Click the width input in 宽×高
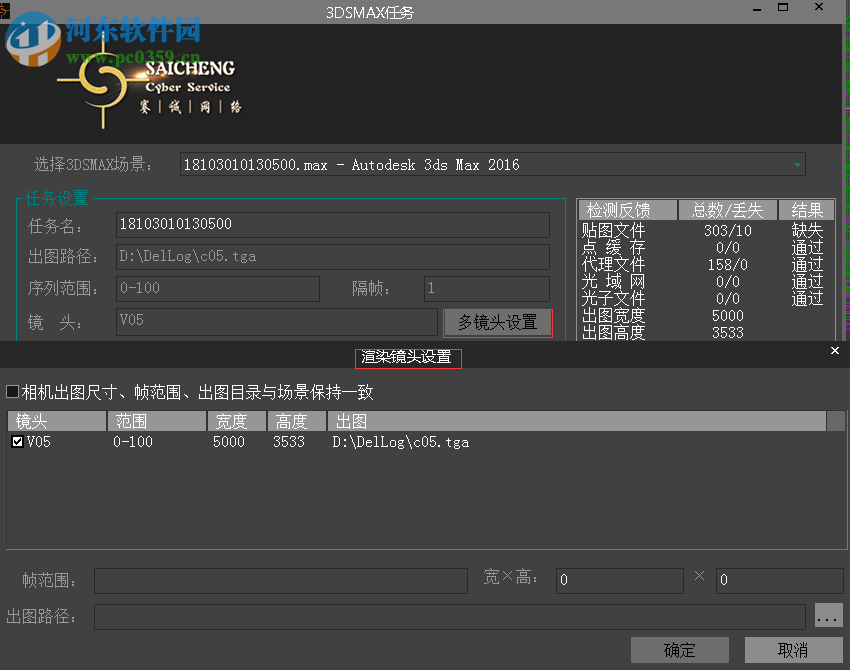Viewport: 850px width, 670px height. point(620,581)
